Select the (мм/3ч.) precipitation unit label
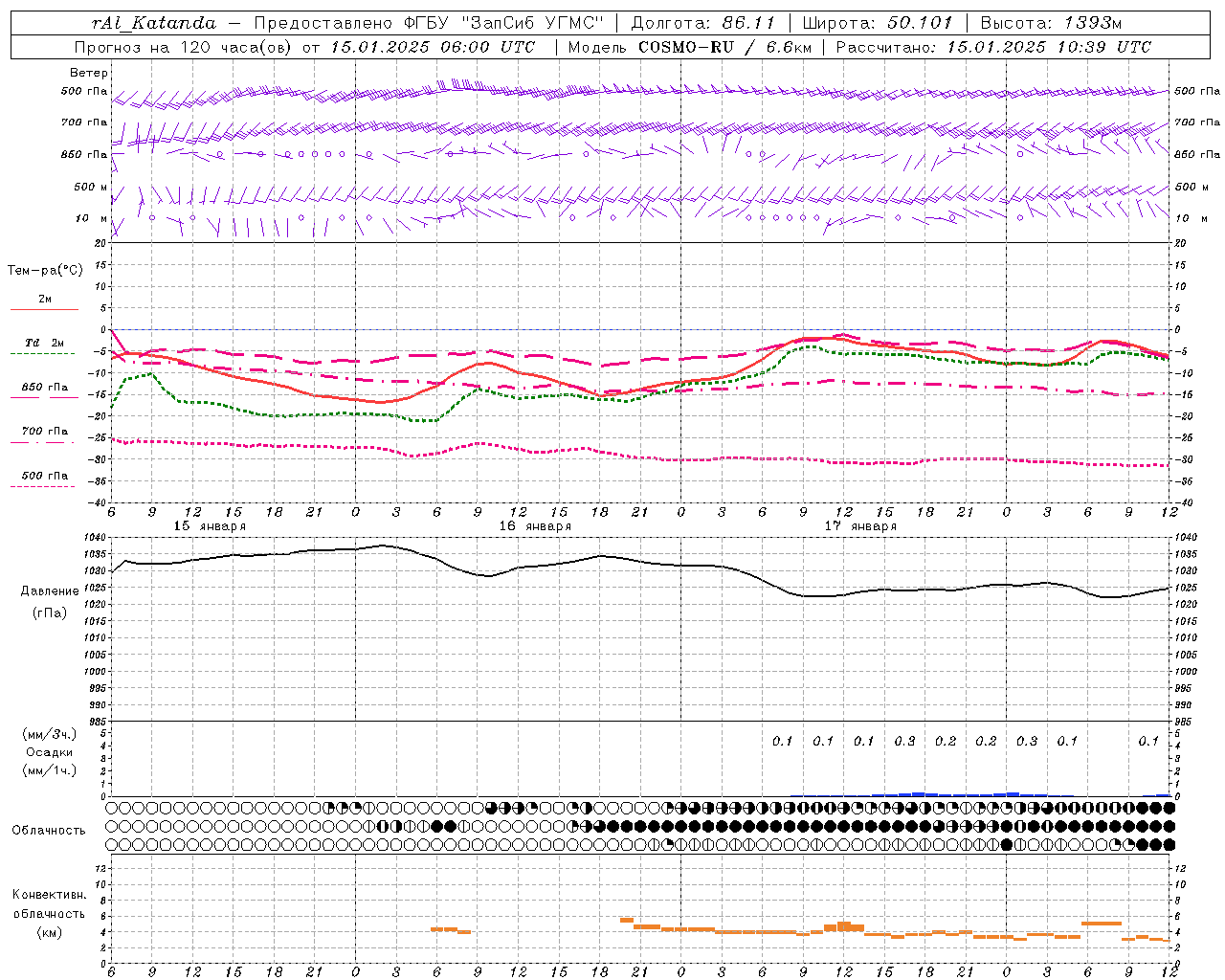The image size is (1225, 980). 50,734
